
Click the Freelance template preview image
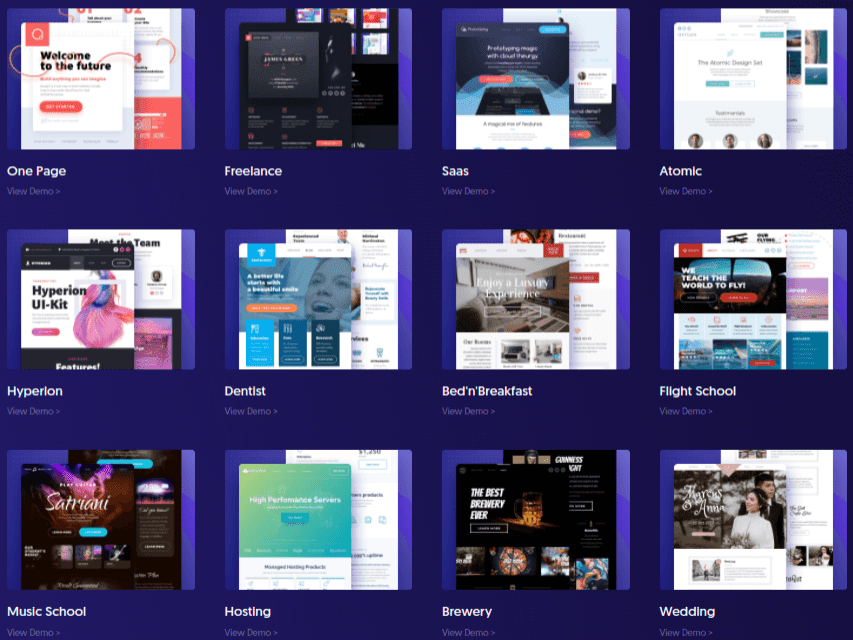(x=318, y=79)
